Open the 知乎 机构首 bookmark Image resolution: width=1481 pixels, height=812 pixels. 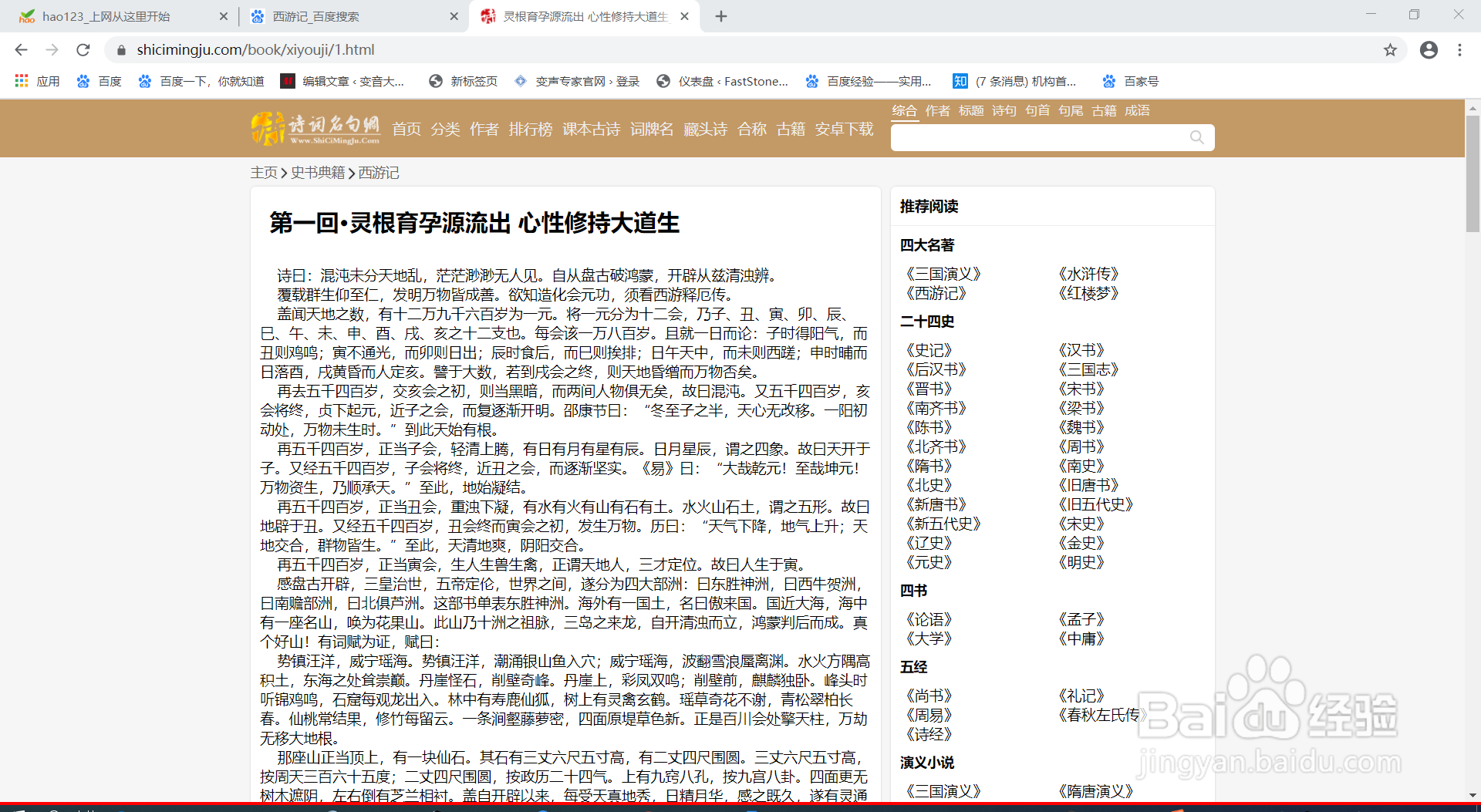[1014, 81]
